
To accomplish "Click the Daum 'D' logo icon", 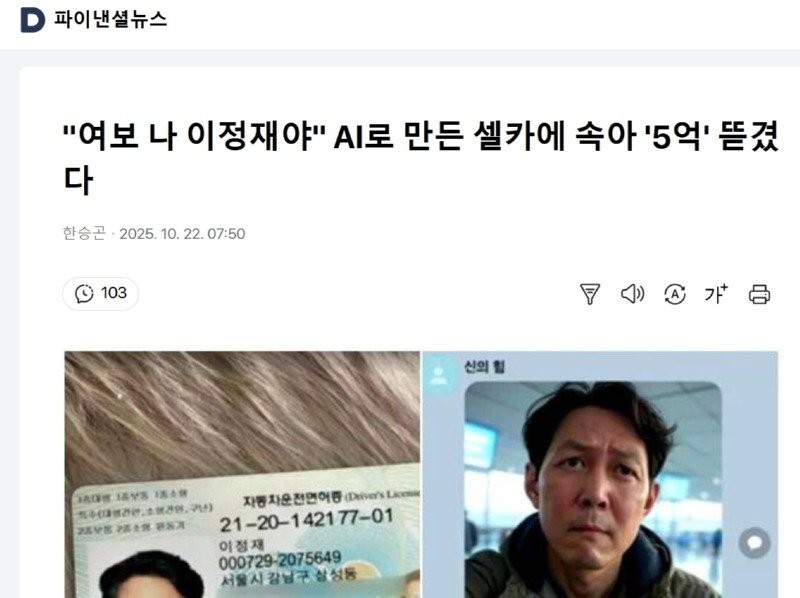I will tap(32, 20).
